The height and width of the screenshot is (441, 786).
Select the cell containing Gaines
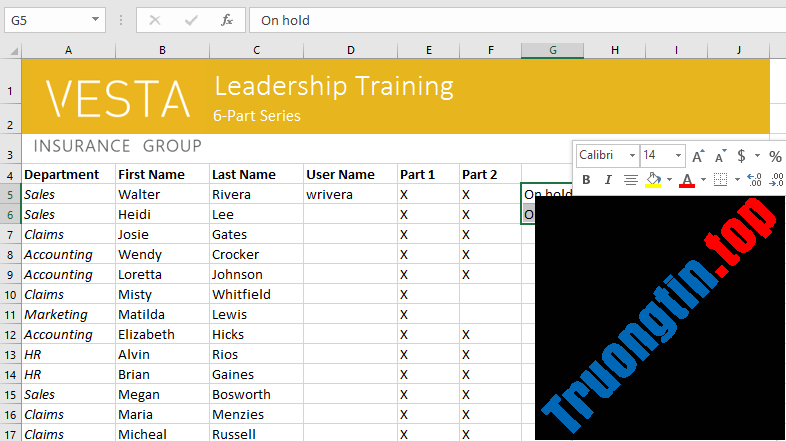coord(257,375)
